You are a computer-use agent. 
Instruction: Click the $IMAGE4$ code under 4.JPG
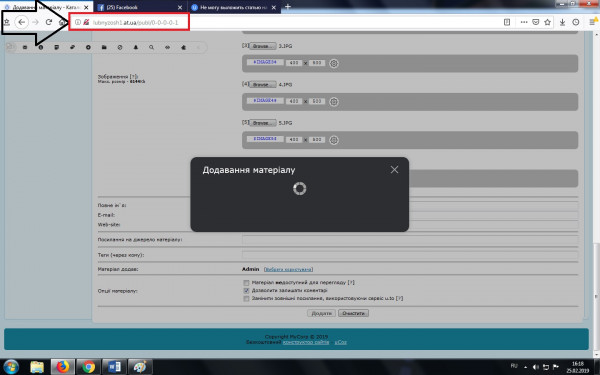click(265, 100)
